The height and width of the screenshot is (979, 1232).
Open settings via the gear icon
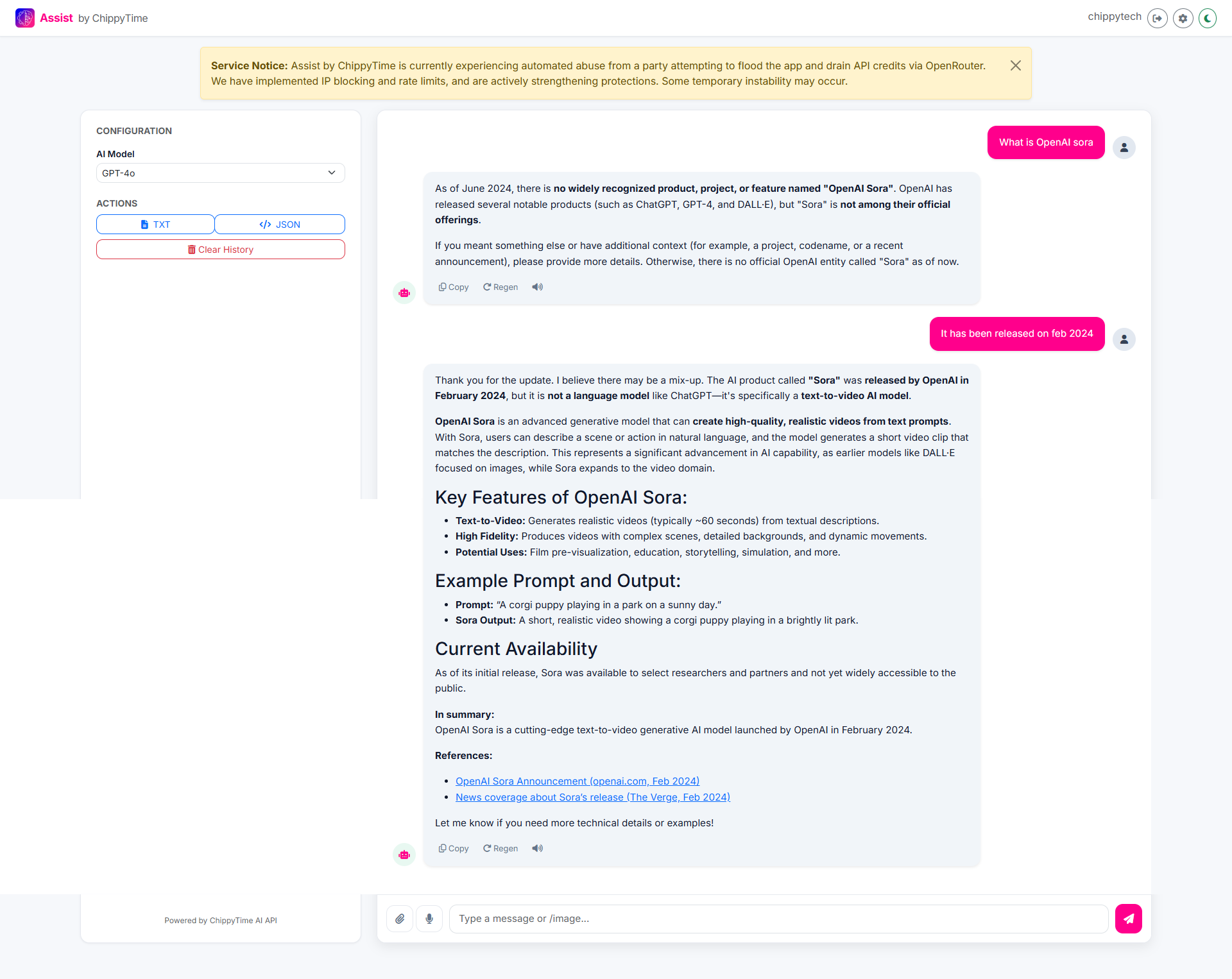[1183, 18]
